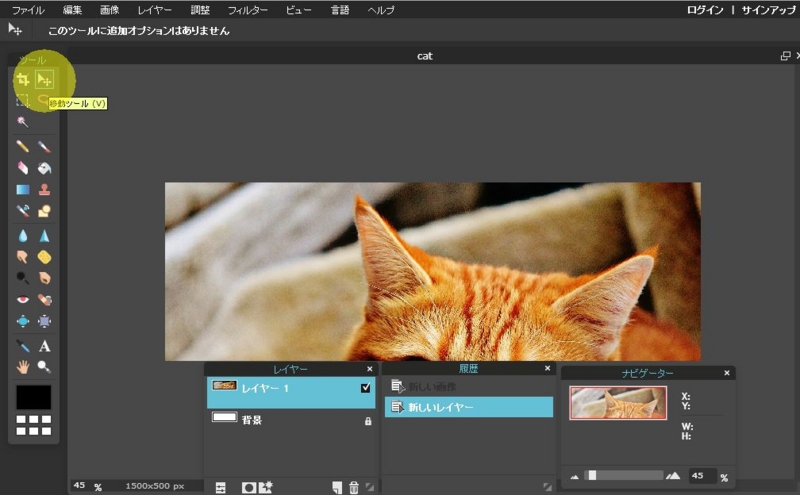Close the 履歴 panel
The image size is (800, 495).
[x=547, y=368]
